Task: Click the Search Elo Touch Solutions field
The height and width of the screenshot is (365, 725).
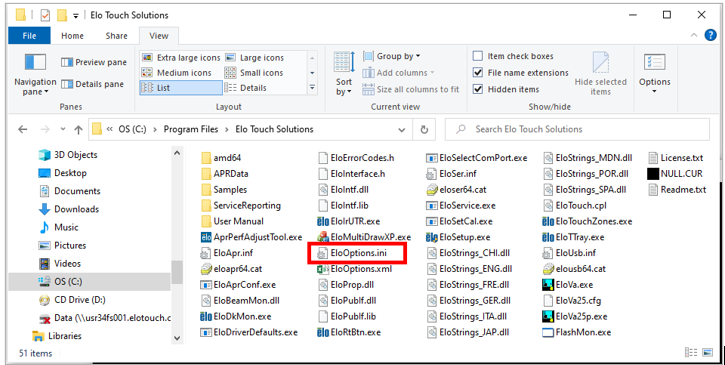Action: (x=577, y=130)
